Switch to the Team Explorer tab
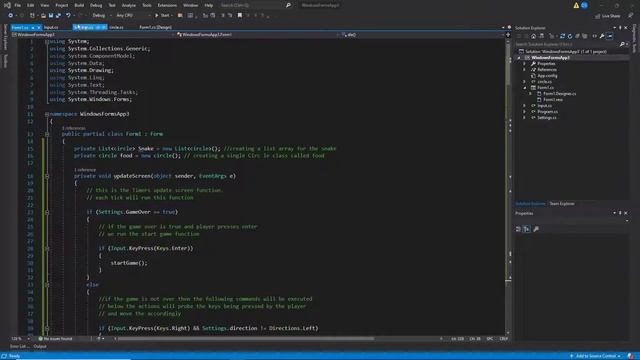 point(562,204)
